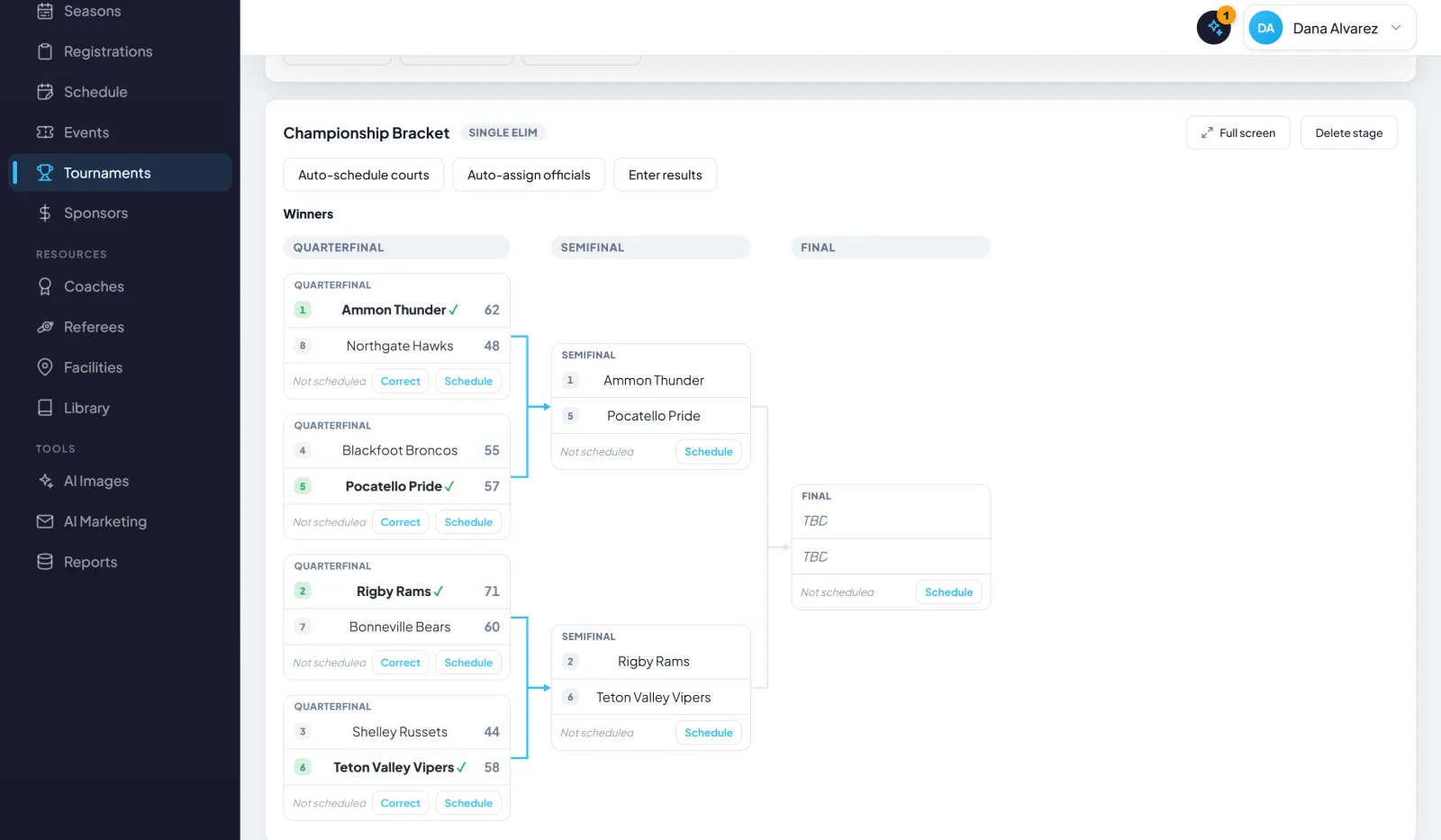Select the SINGLE ELIM badge
Viewport: 1441px width, 840px height.
[x=503, y=132]
